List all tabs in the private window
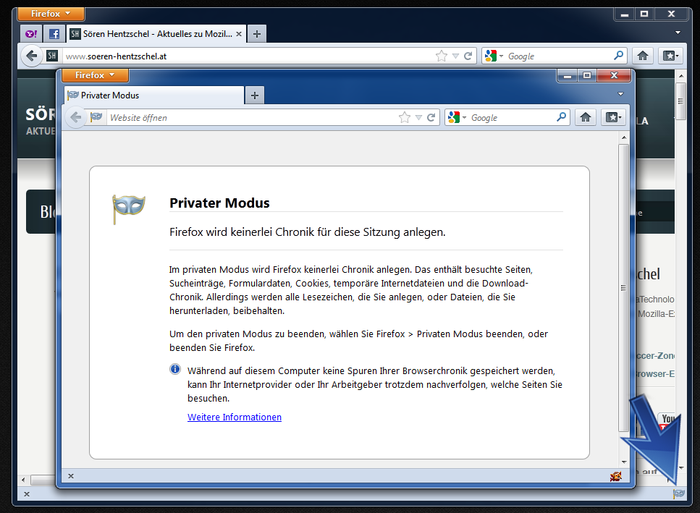 pyautogui.click(x=621, y=94)
